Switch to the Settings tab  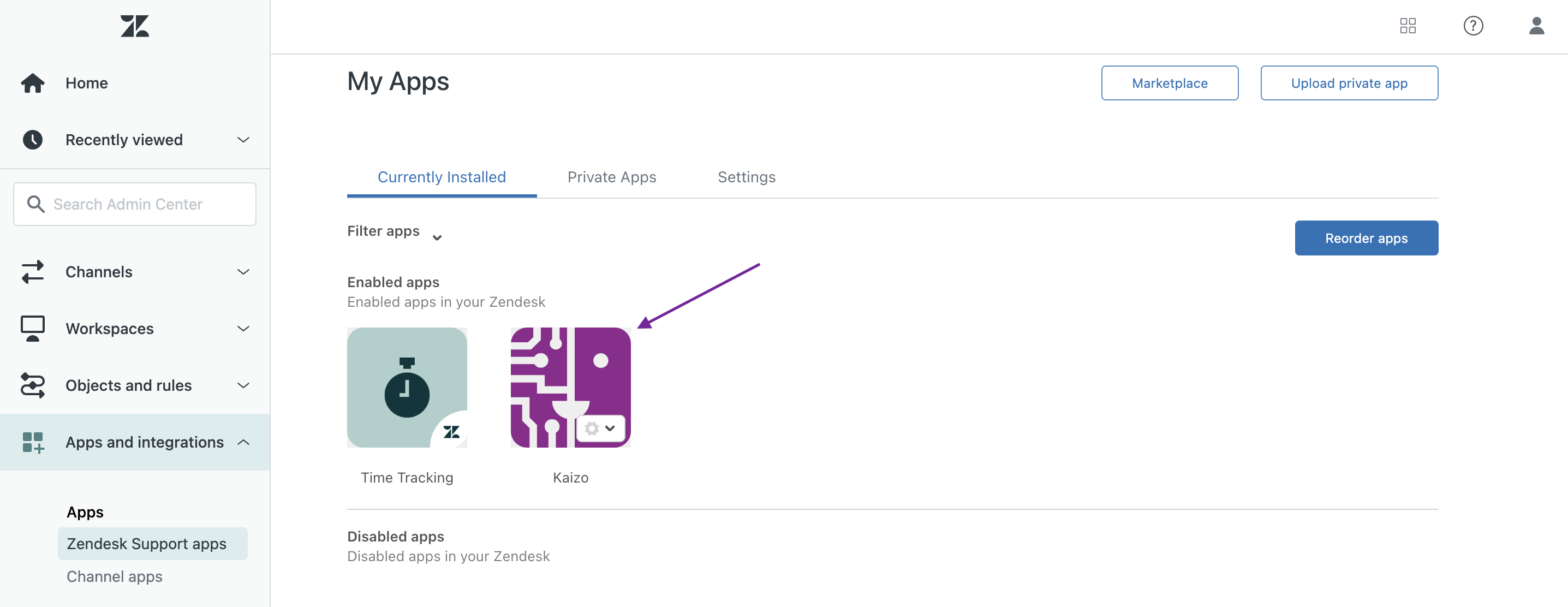[746, 177]
